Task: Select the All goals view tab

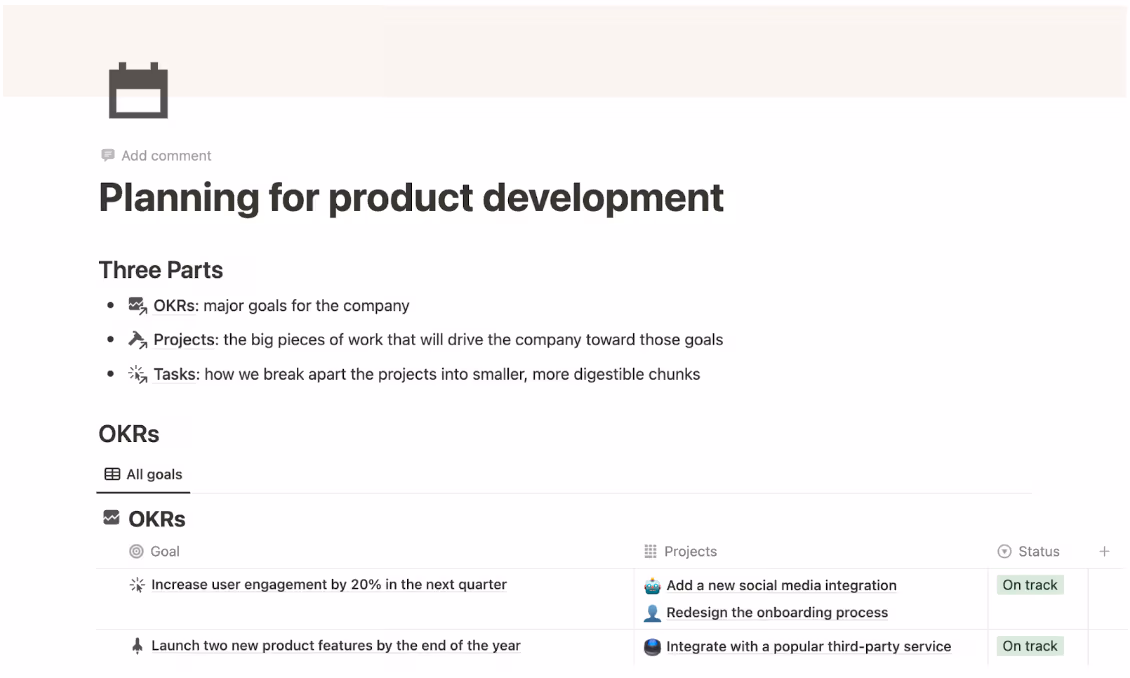Action: 143,474
